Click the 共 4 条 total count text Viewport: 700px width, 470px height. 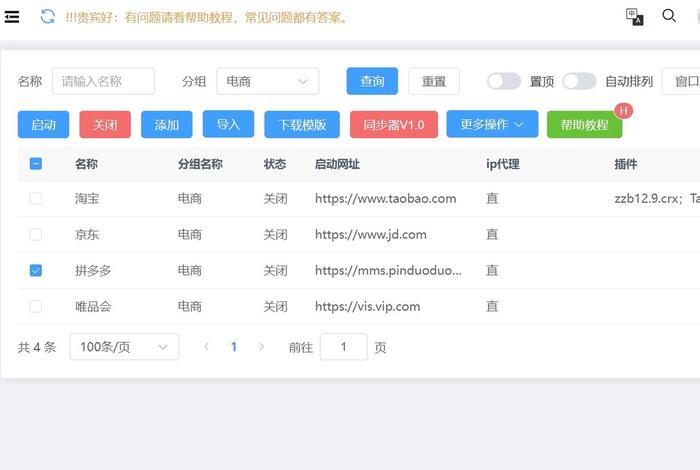tap(37, 347)
